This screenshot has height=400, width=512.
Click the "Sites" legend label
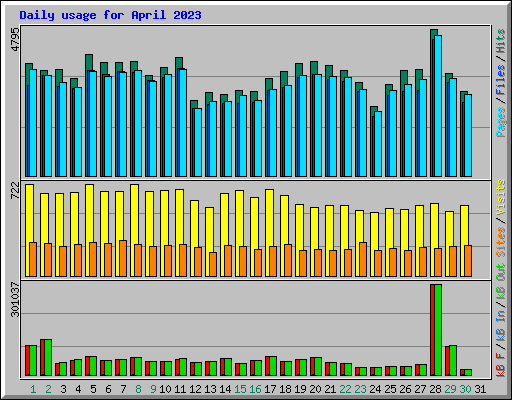click(x=501, y=242)
